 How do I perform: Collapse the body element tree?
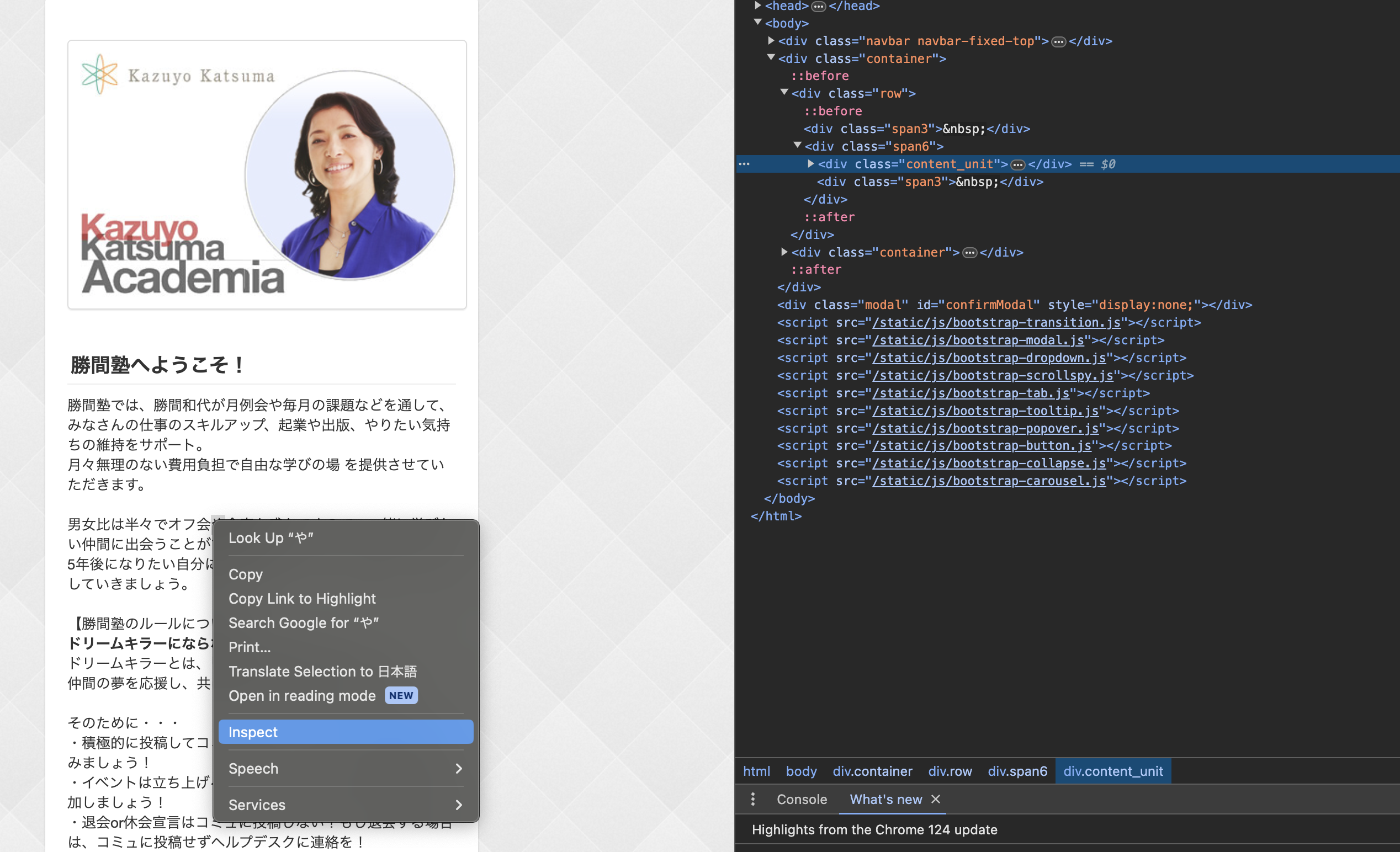757,23
